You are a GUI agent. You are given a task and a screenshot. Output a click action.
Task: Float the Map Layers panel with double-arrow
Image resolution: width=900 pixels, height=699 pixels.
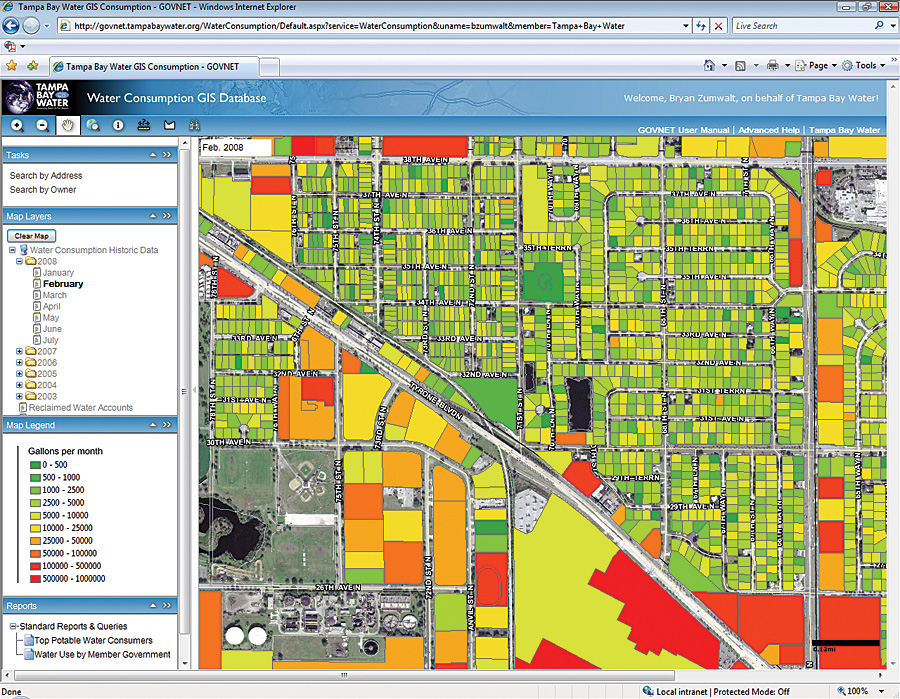[x=167, y=216]
